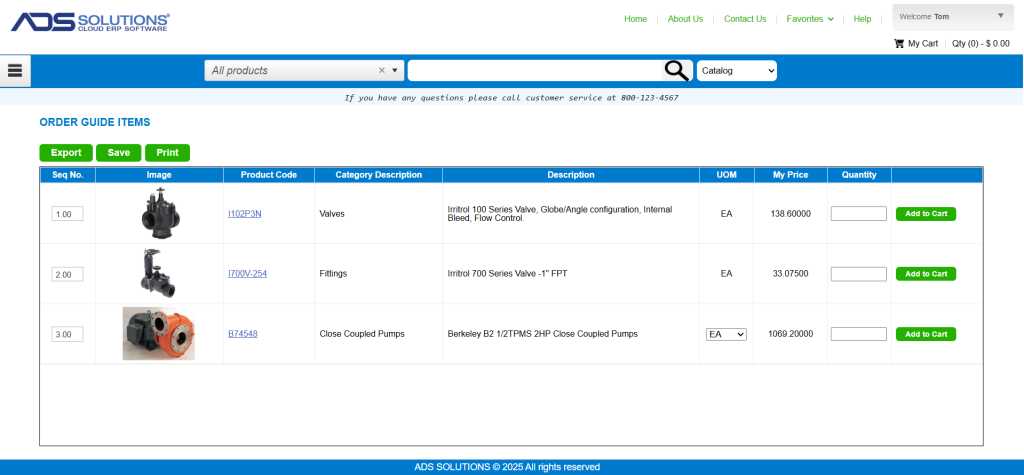Click the Category Description column header
The image size is (1024, 475).
coord(378,175)
